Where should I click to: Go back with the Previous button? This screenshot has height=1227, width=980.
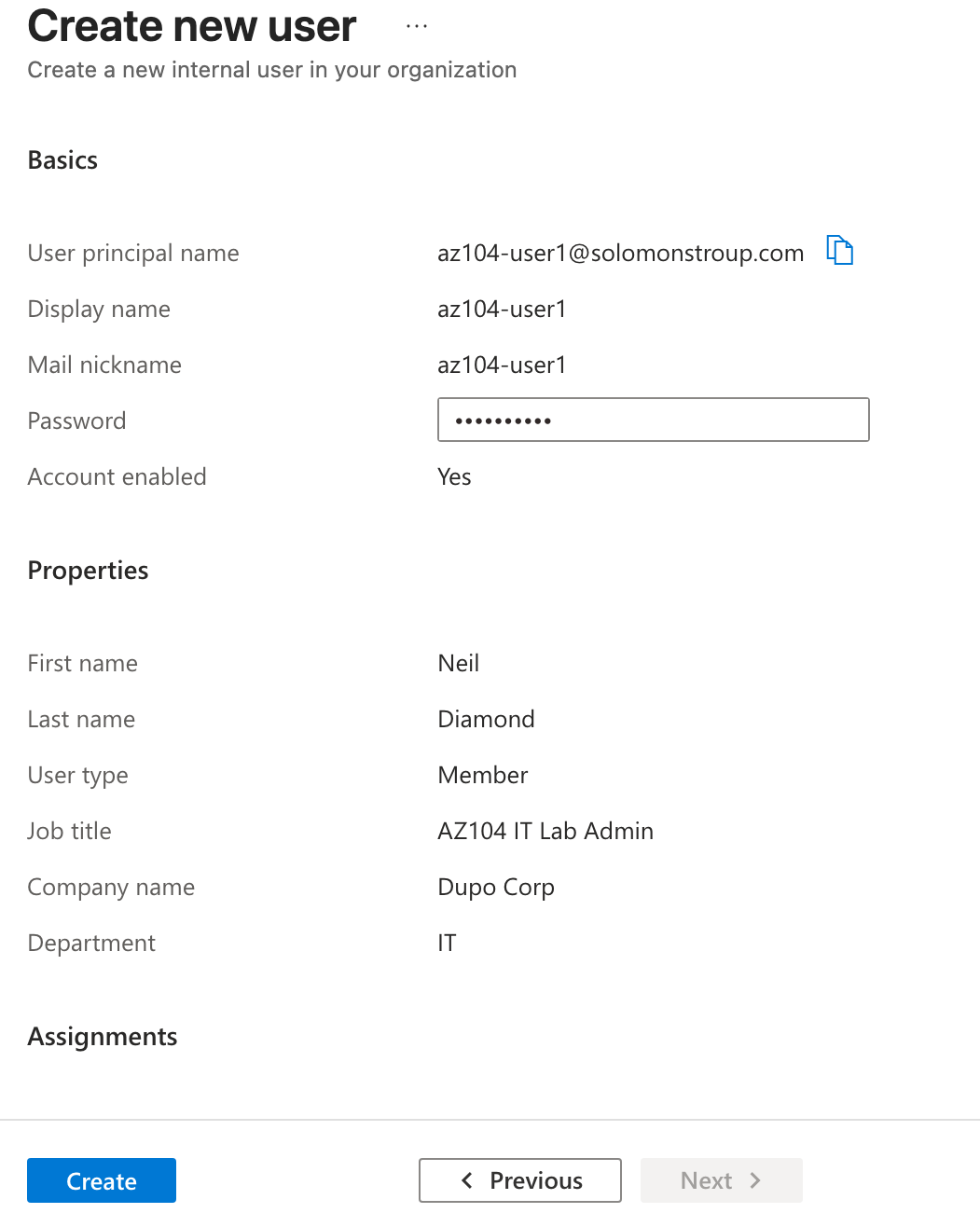pos(520,1180)
